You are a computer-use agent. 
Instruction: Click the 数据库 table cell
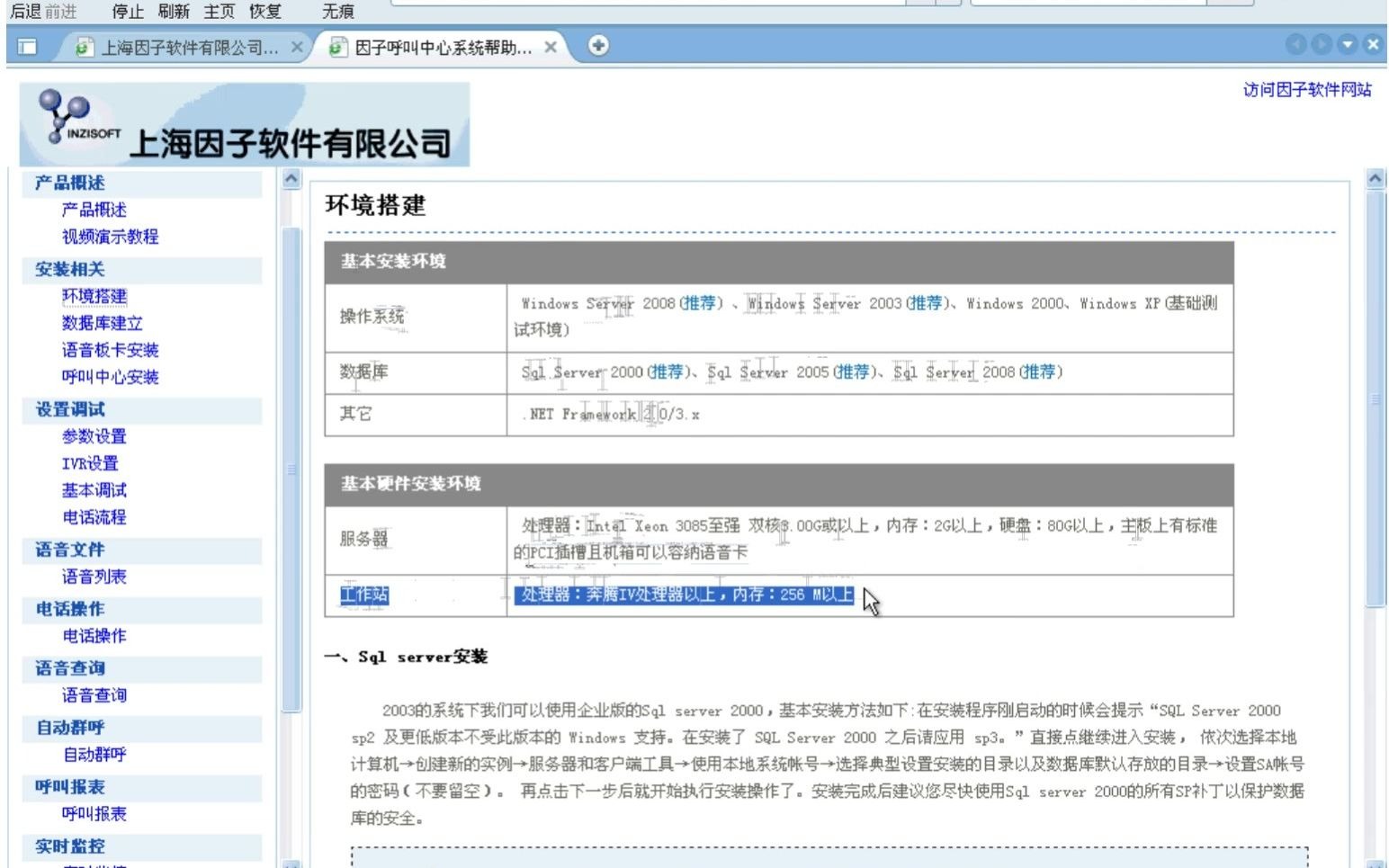[416, 372]
